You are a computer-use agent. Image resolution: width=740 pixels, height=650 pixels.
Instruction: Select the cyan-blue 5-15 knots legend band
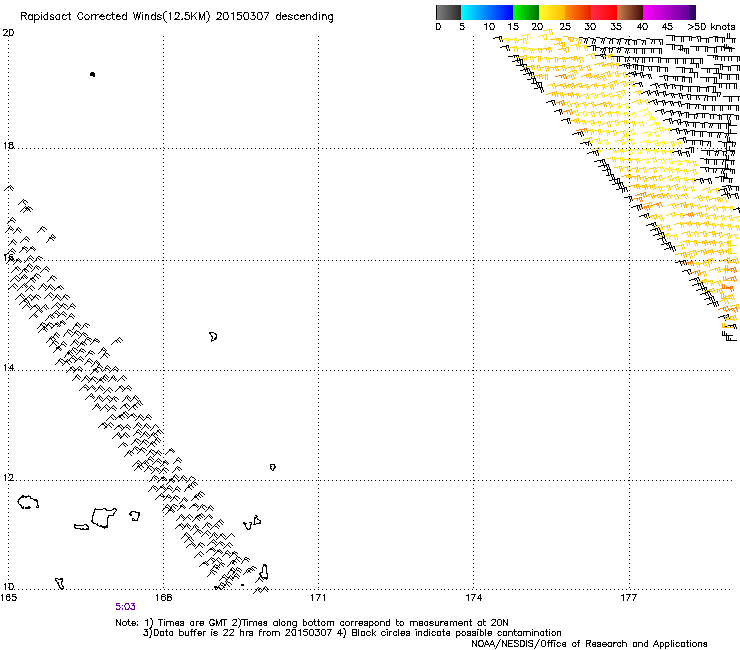tap(487, 12)
